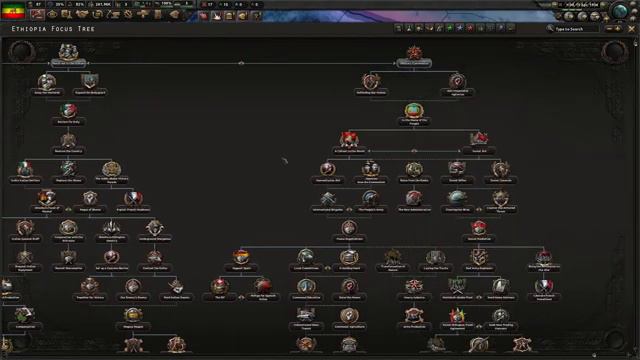The height and width of the screenshot is (360, 640).
Task: Select the Soviet Rifles focus
Action: 457,172
